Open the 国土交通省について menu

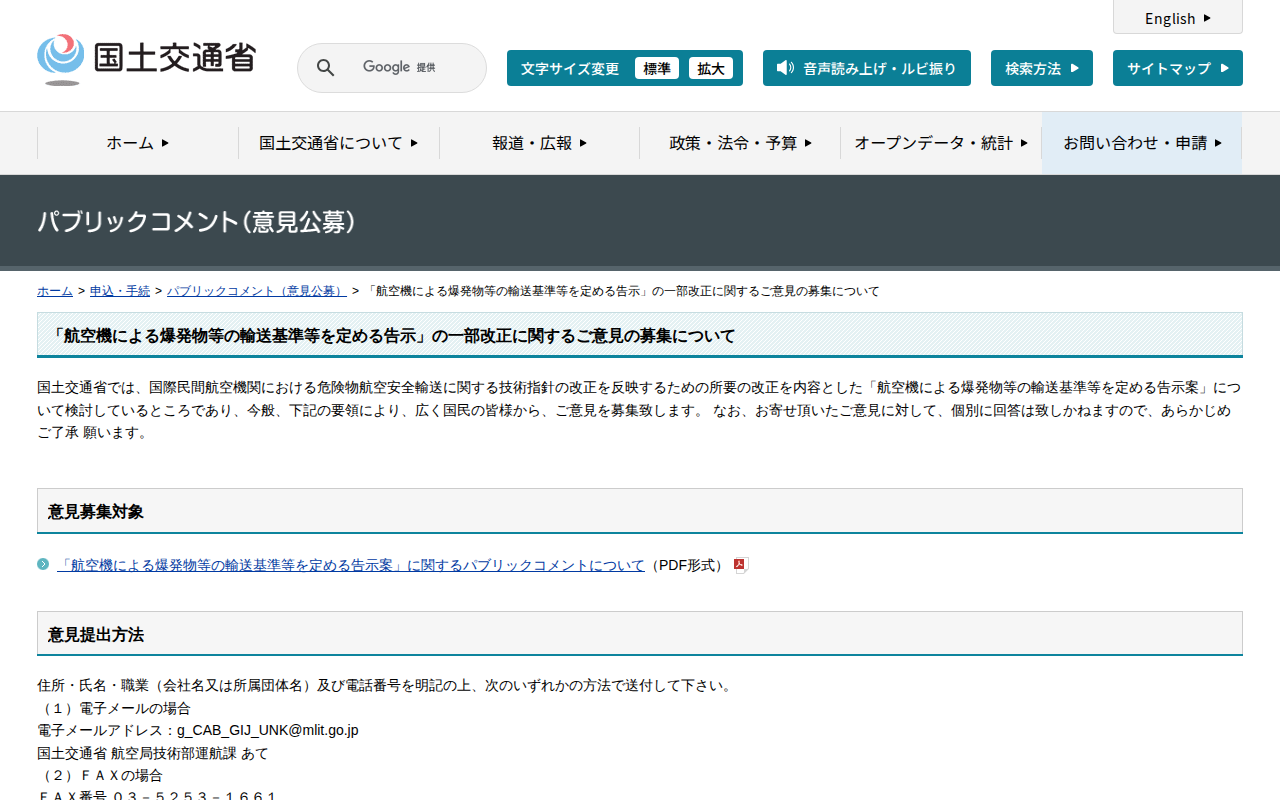pos(339,143)
